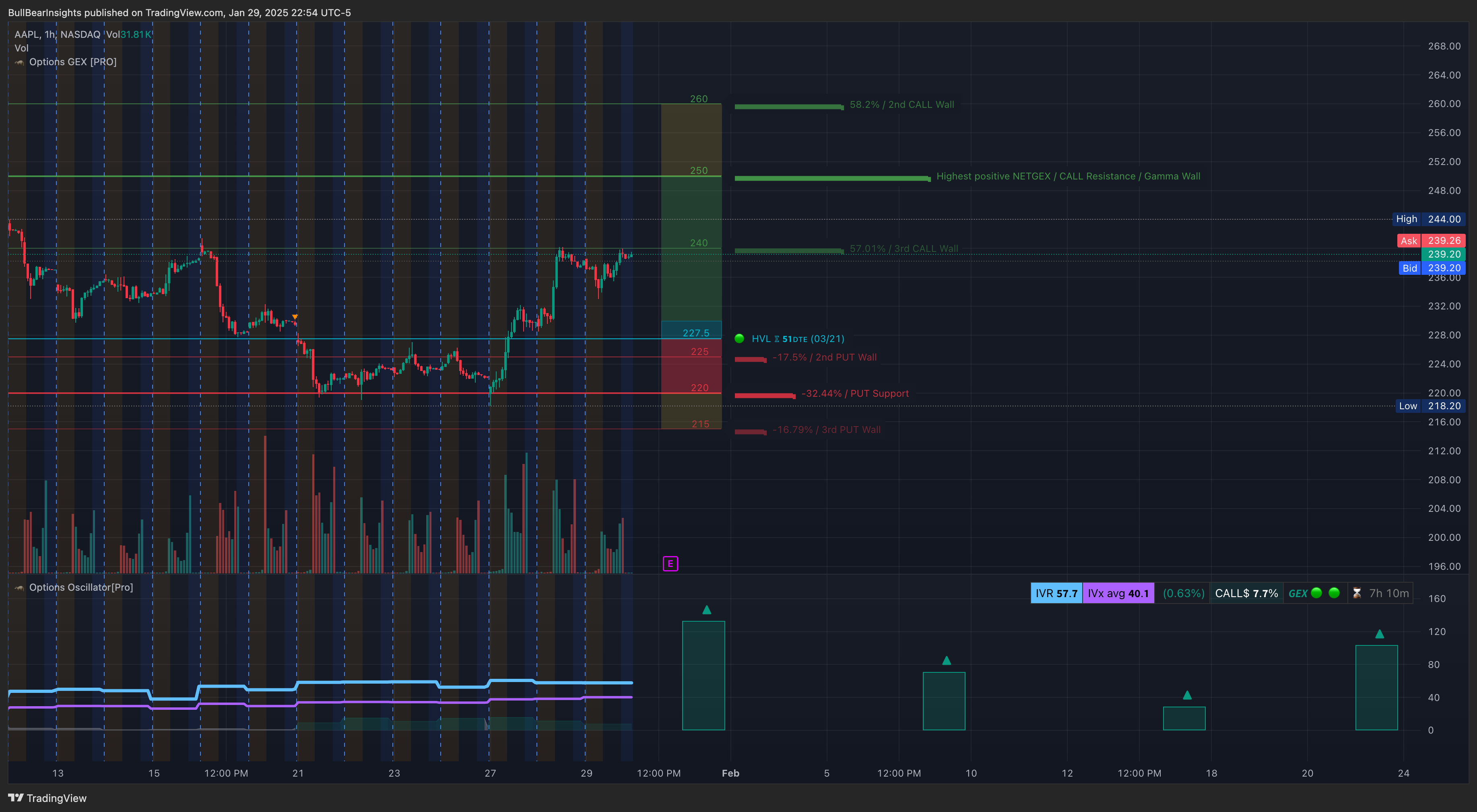
Task: Click the BullBearInsights published header text
Action: click(179, 12)
